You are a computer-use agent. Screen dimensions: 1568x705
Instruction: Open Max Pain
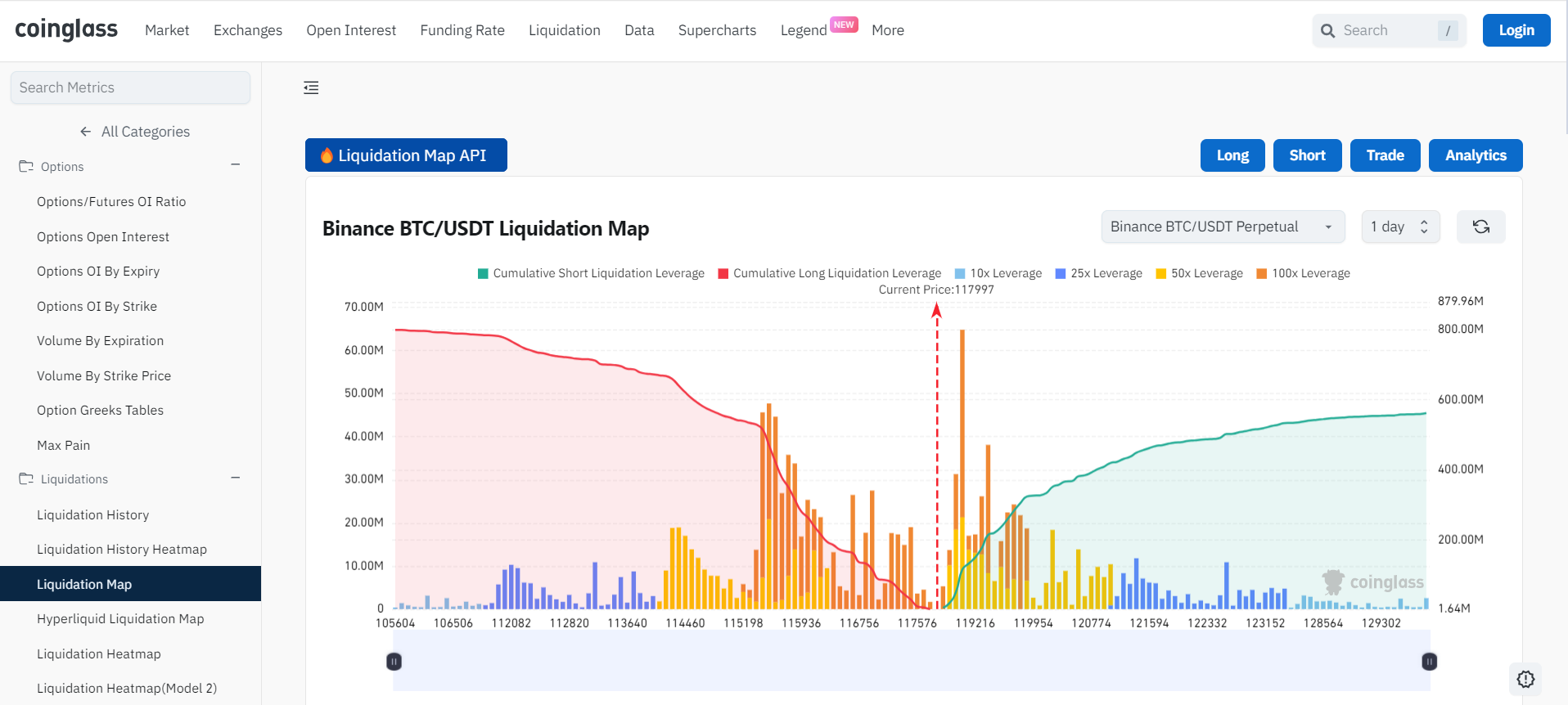click(63, 445)
